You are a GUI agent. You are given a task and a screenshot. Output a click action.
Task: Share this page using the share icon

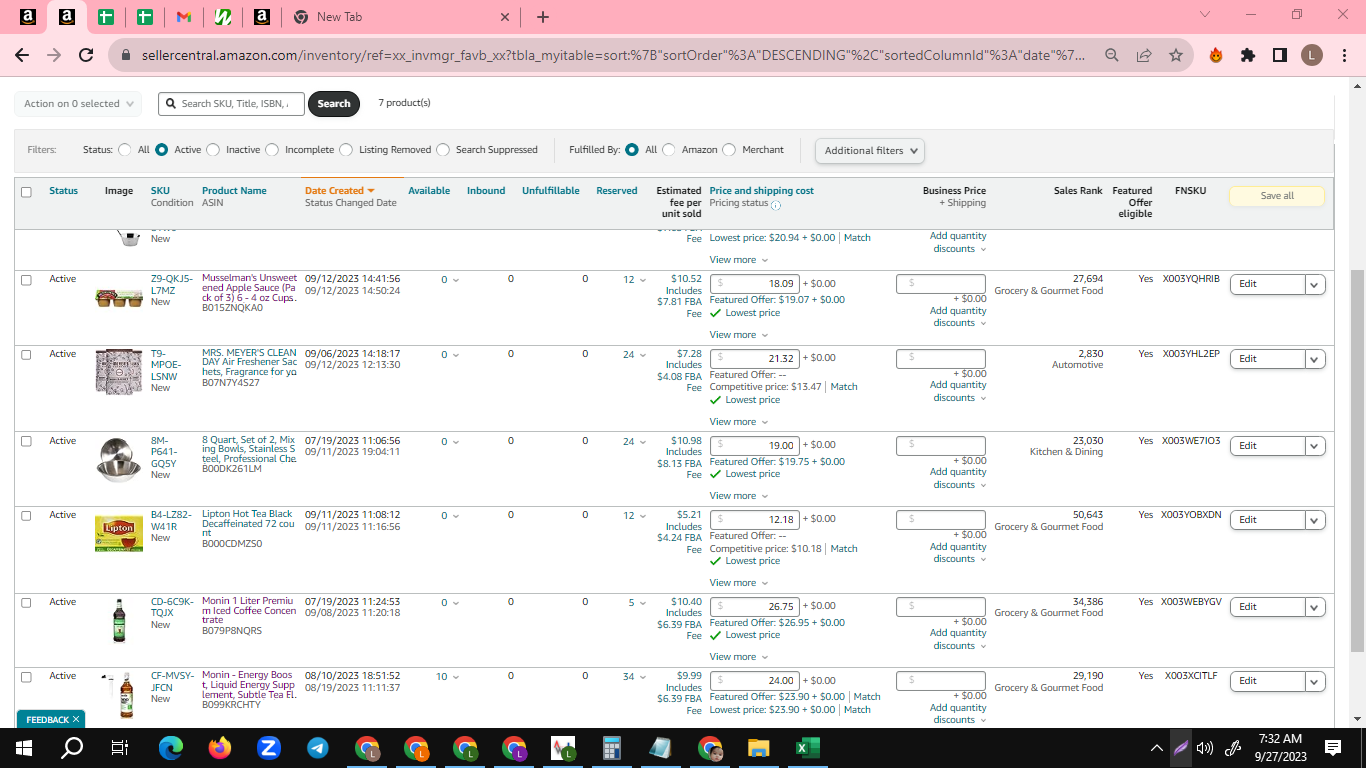pyautogui.click(x=1144, y=55)
